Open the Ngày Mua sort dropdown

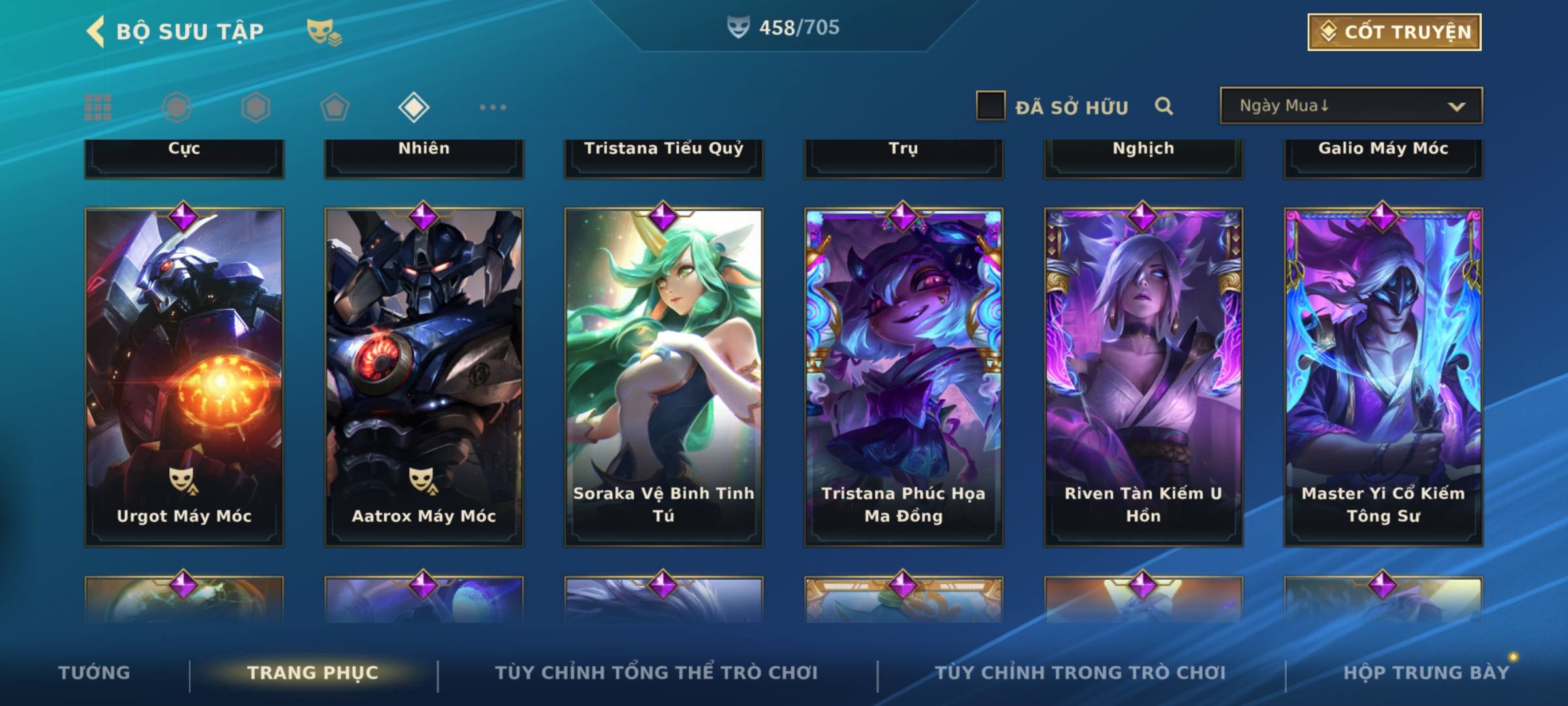1351,106
